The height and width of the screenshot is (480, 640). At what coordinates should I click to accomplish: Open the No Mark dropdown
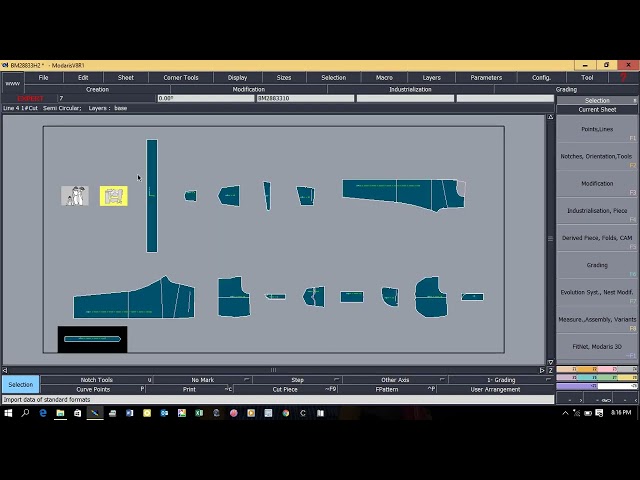tap(202, 380)
